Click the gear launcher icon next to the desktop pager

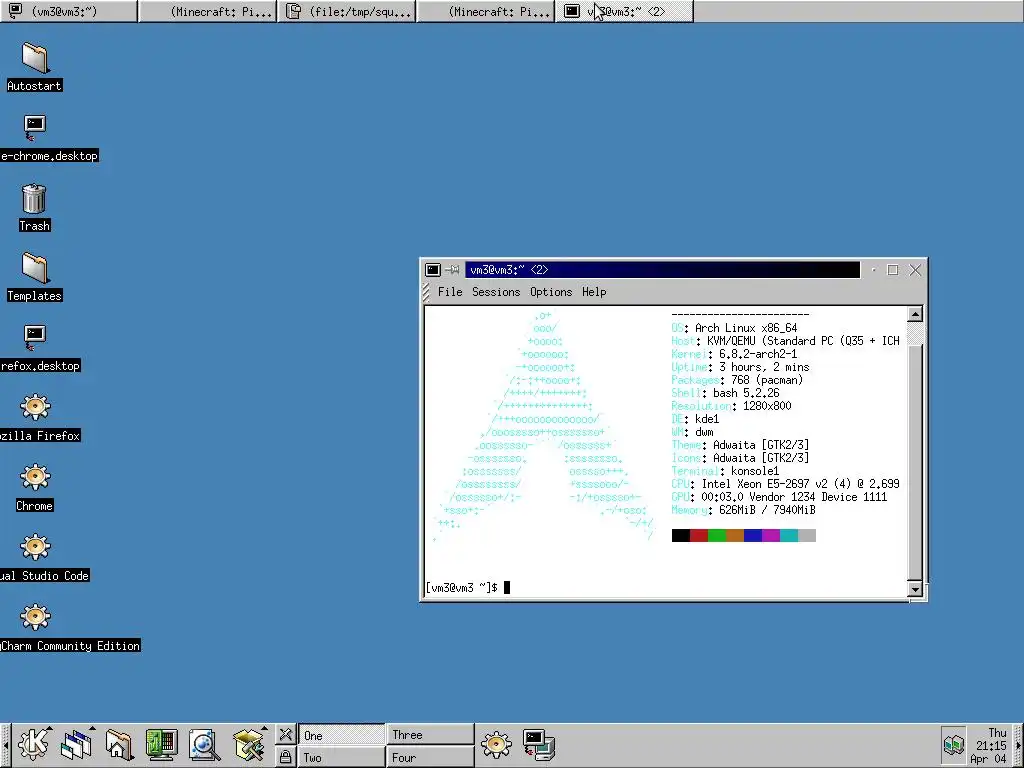(x=496, y=744)
